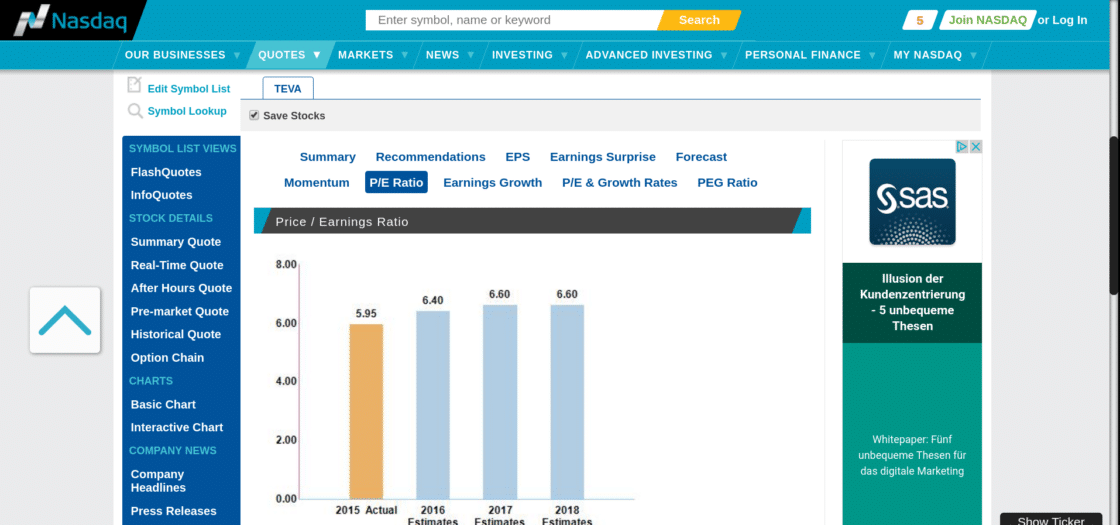Open the Earnings Surprise tab
The height and width of the screenshot is (525, 1120).
click(603, 157)
